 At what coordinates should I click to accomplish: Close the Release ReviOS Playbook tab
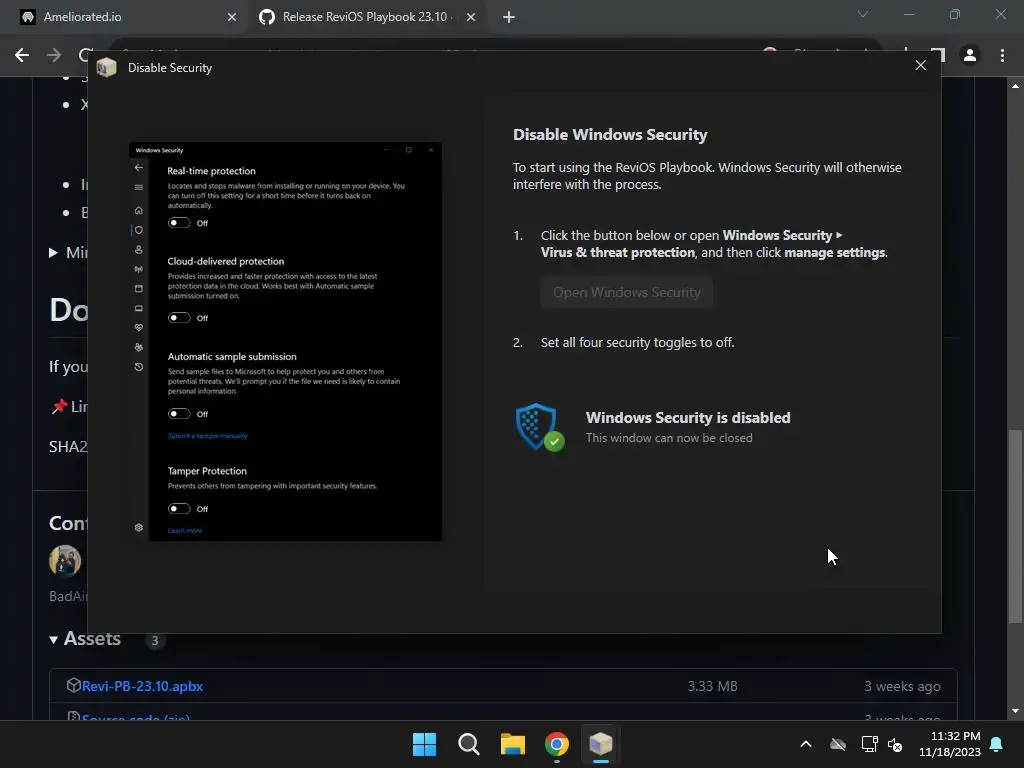pyautogui.click(x=471, y=17)
